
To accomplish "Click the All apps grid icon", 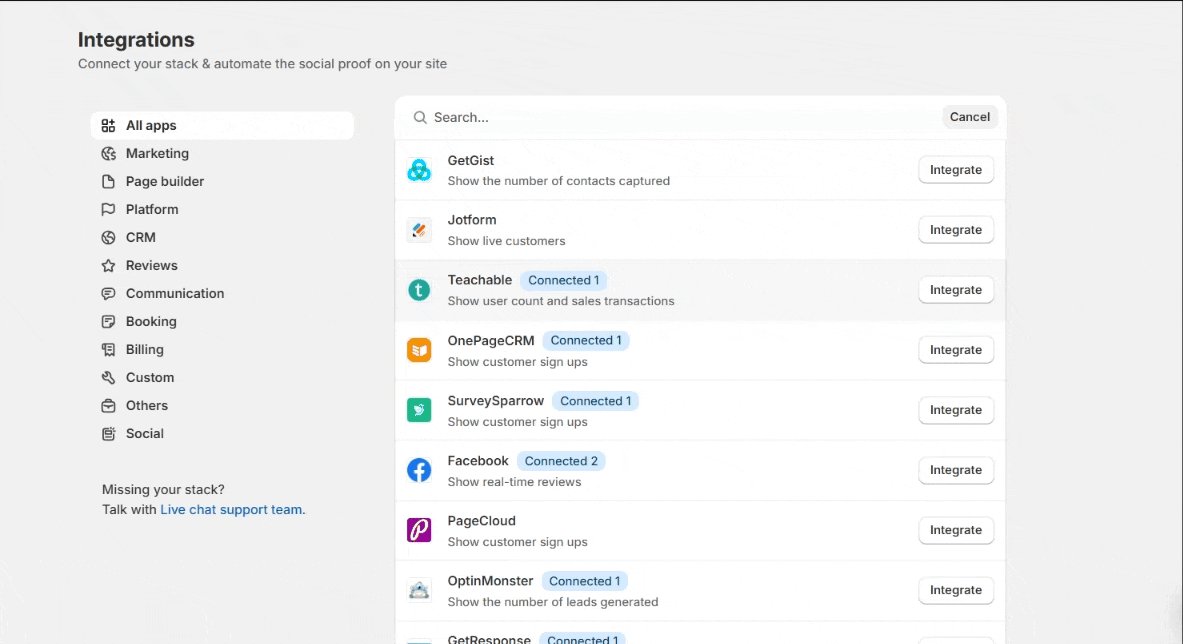I will tap(109, 125).
